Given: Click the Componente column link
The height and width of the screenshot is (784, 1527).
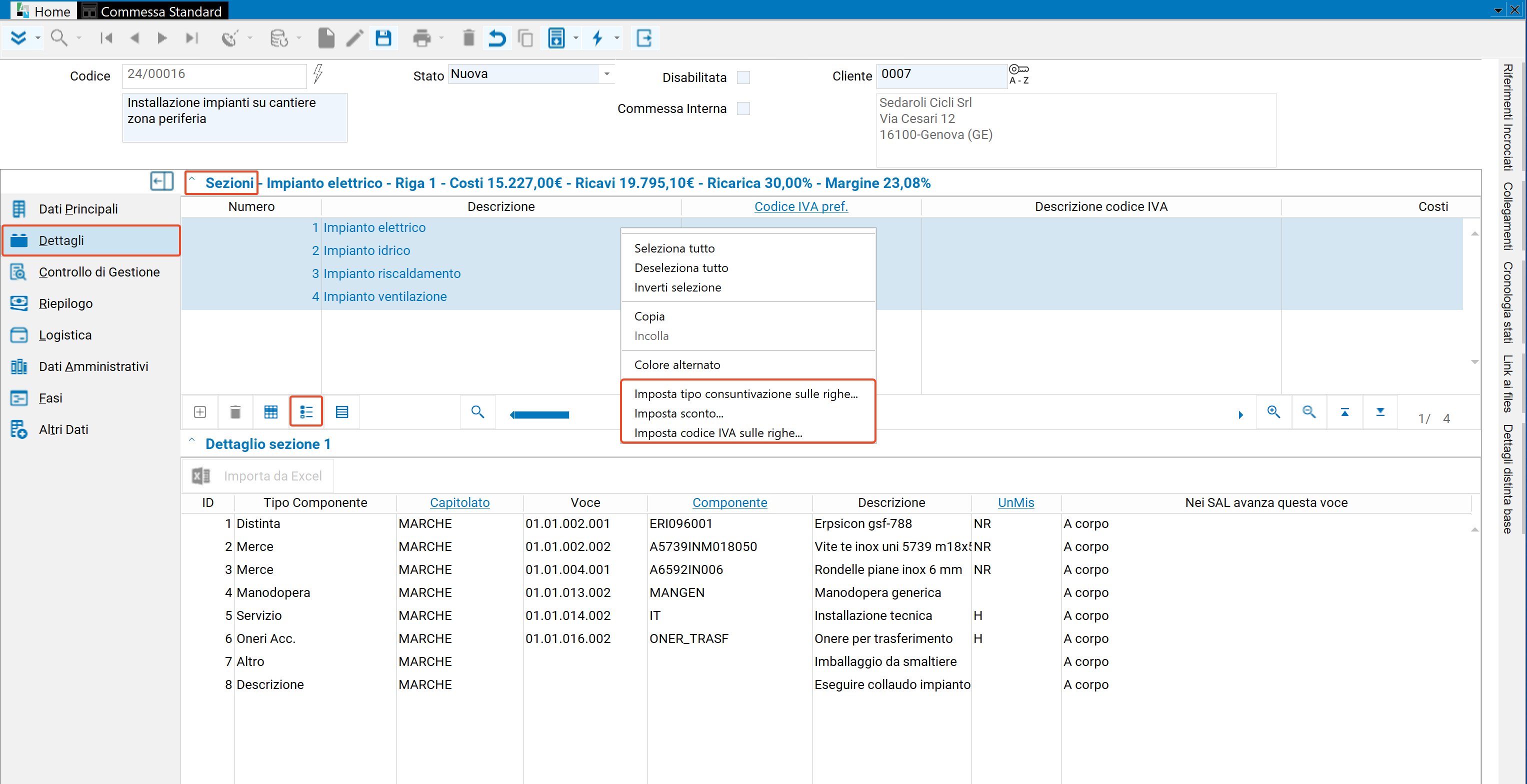Looking at the screenshot, I should click(729, 502).
